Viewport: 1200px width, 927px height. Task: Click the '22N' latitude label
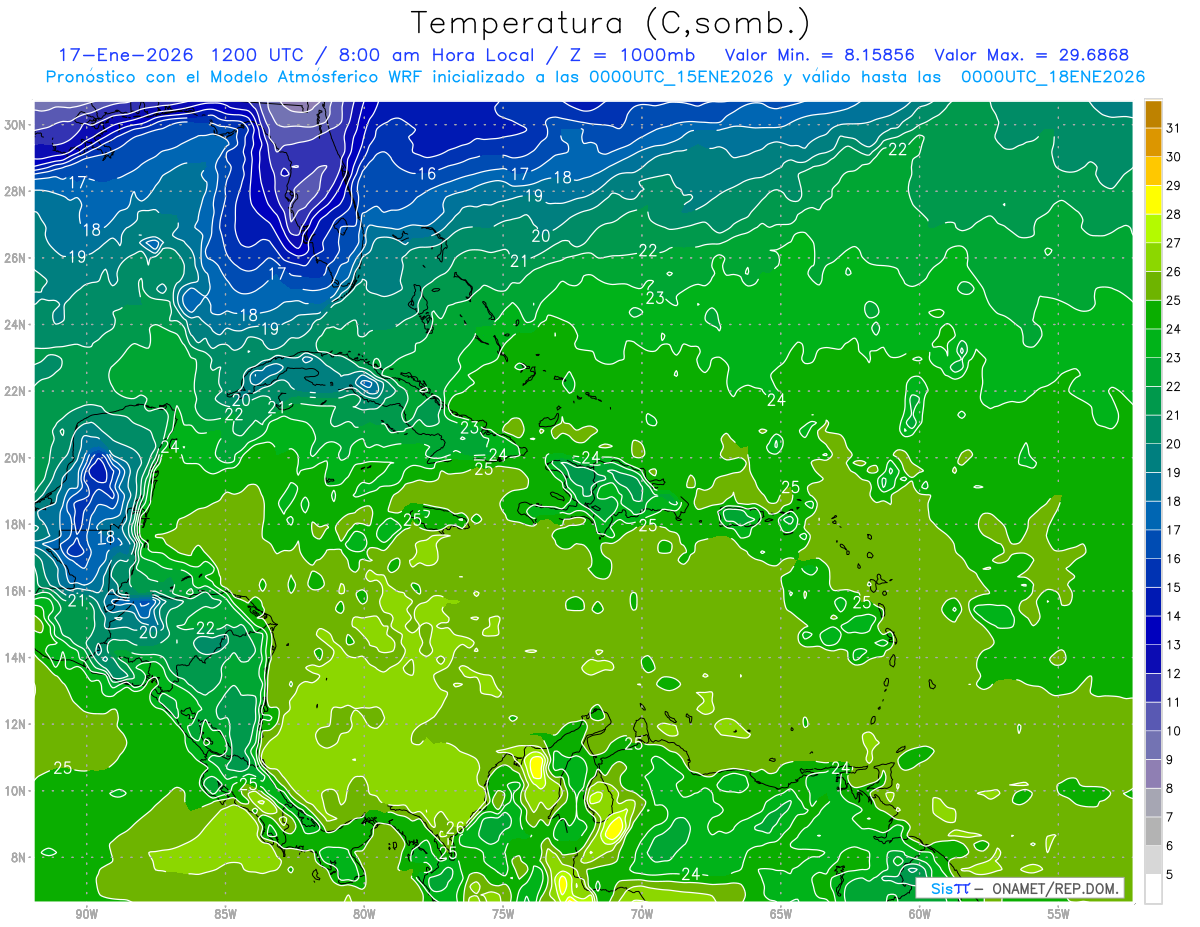pyautogui.click(x=17, y=391)
